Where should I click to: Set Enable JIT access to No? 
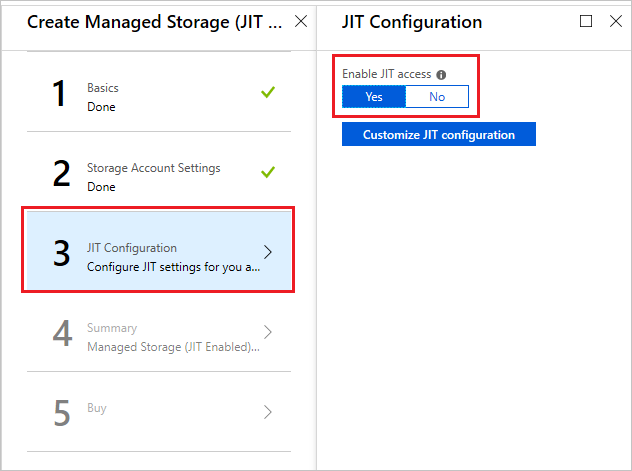437,97
